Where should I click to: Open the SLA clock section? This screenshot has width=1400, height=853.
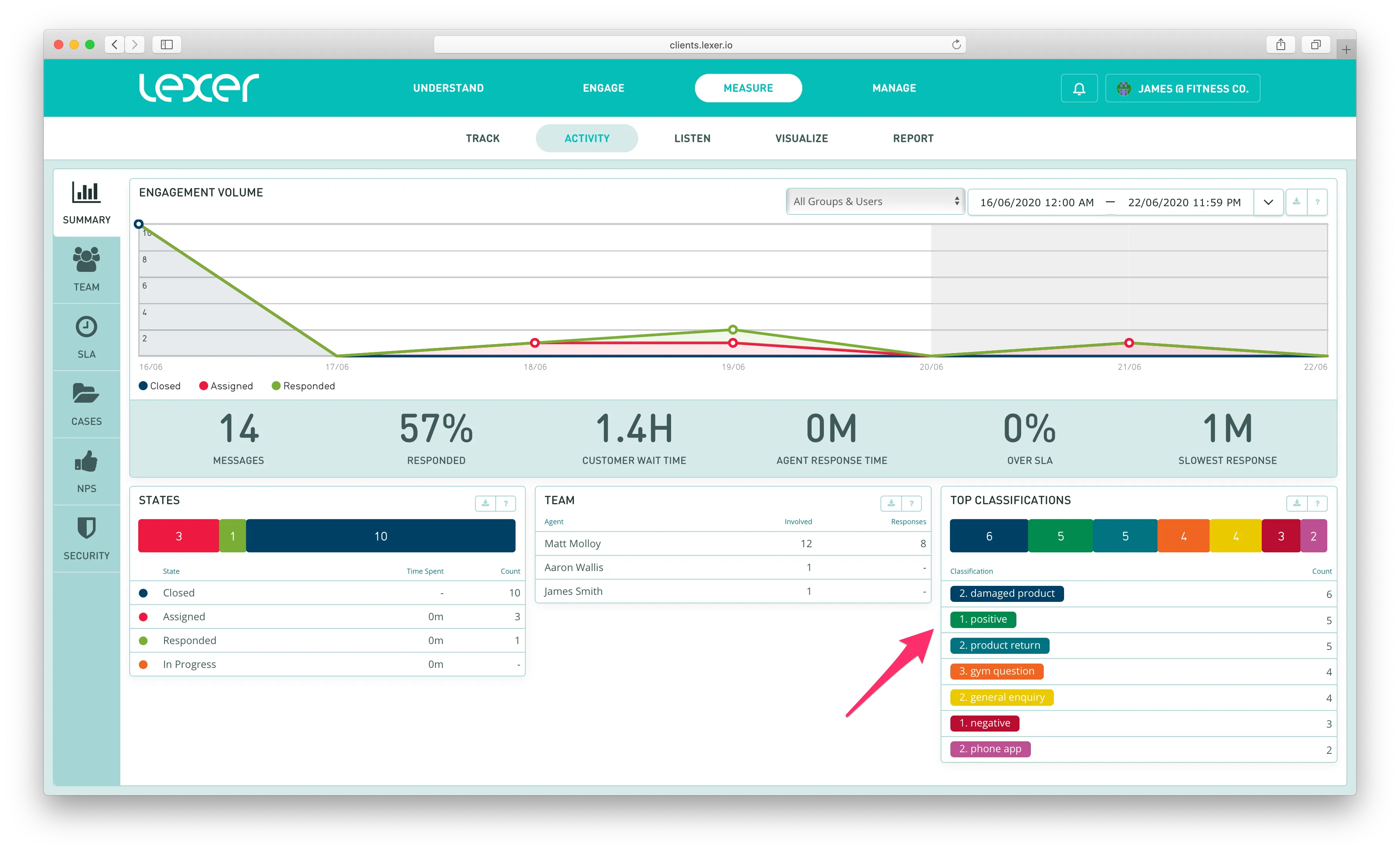86,337
